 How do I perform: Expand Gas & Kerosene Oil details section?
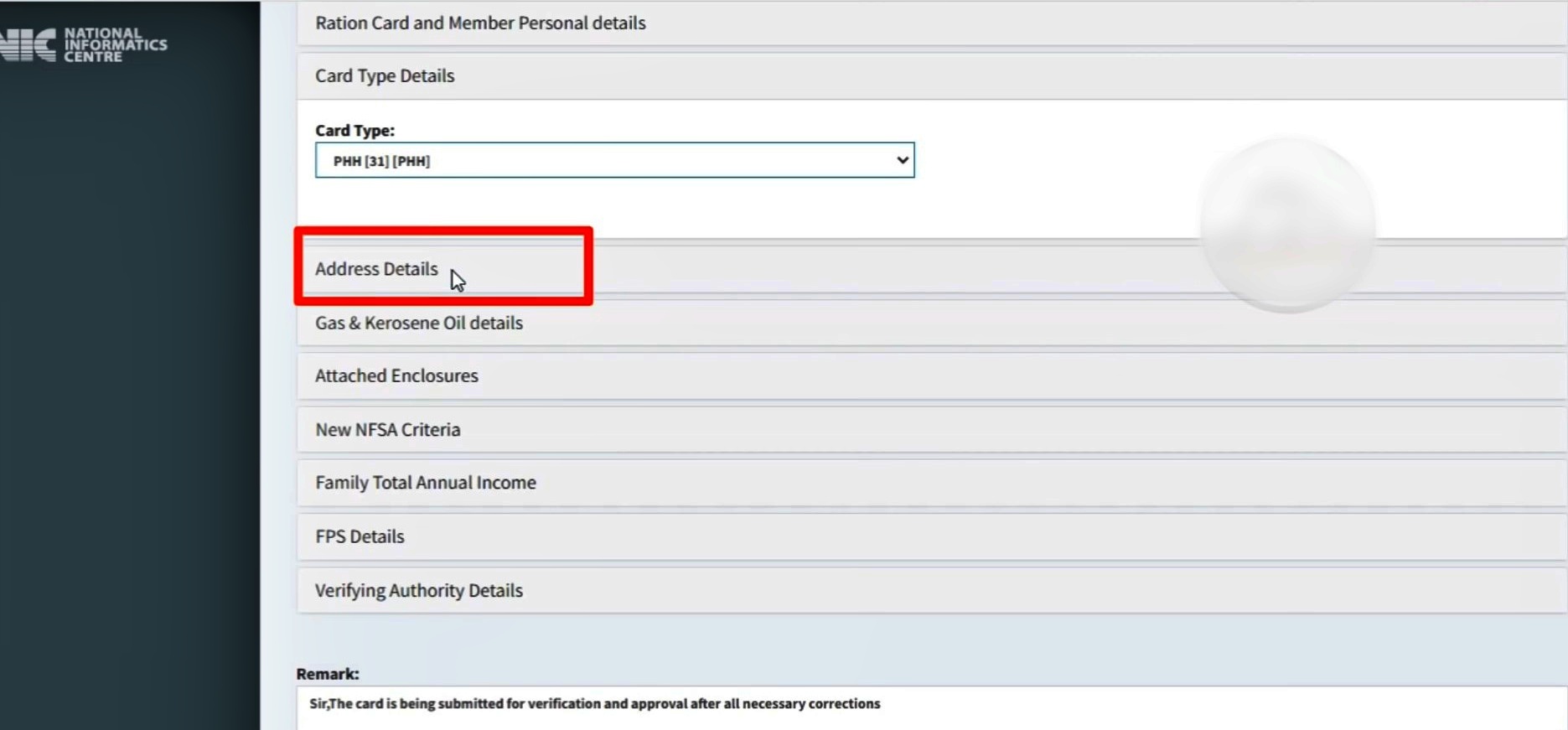tap(932, 323)
